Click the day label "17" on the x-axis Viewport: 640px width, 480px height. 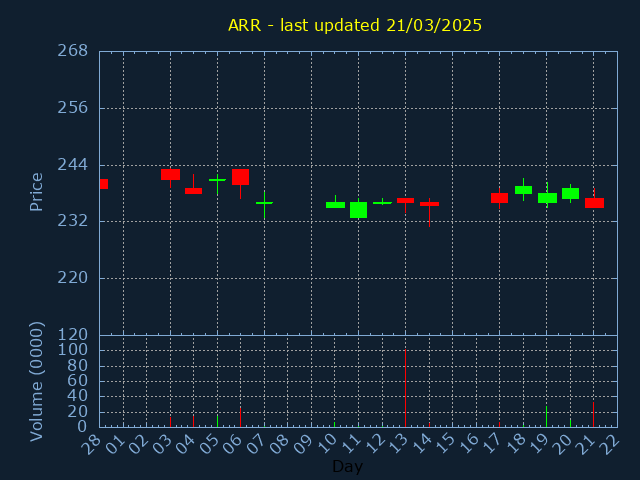point(491,444)
